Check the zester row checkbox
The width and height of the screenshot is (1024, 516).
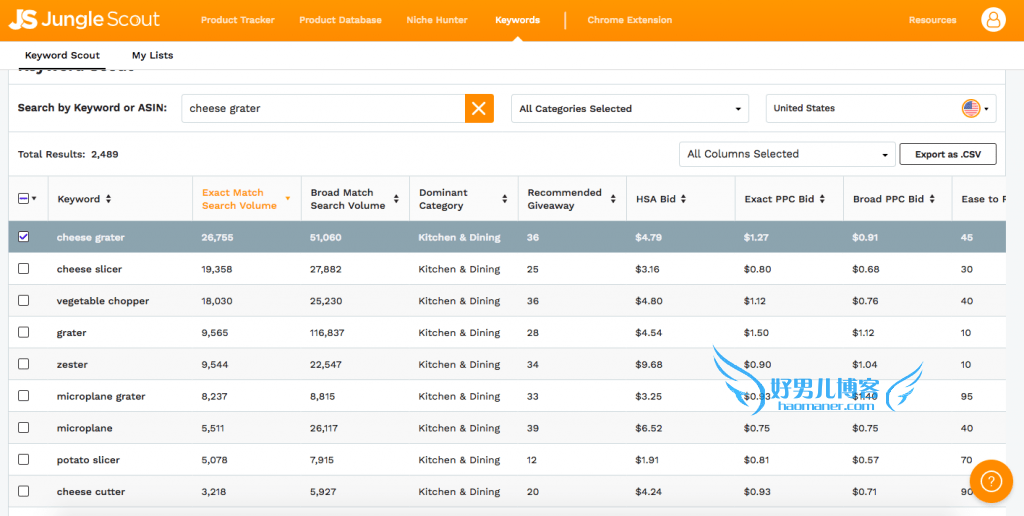(24, 364)
